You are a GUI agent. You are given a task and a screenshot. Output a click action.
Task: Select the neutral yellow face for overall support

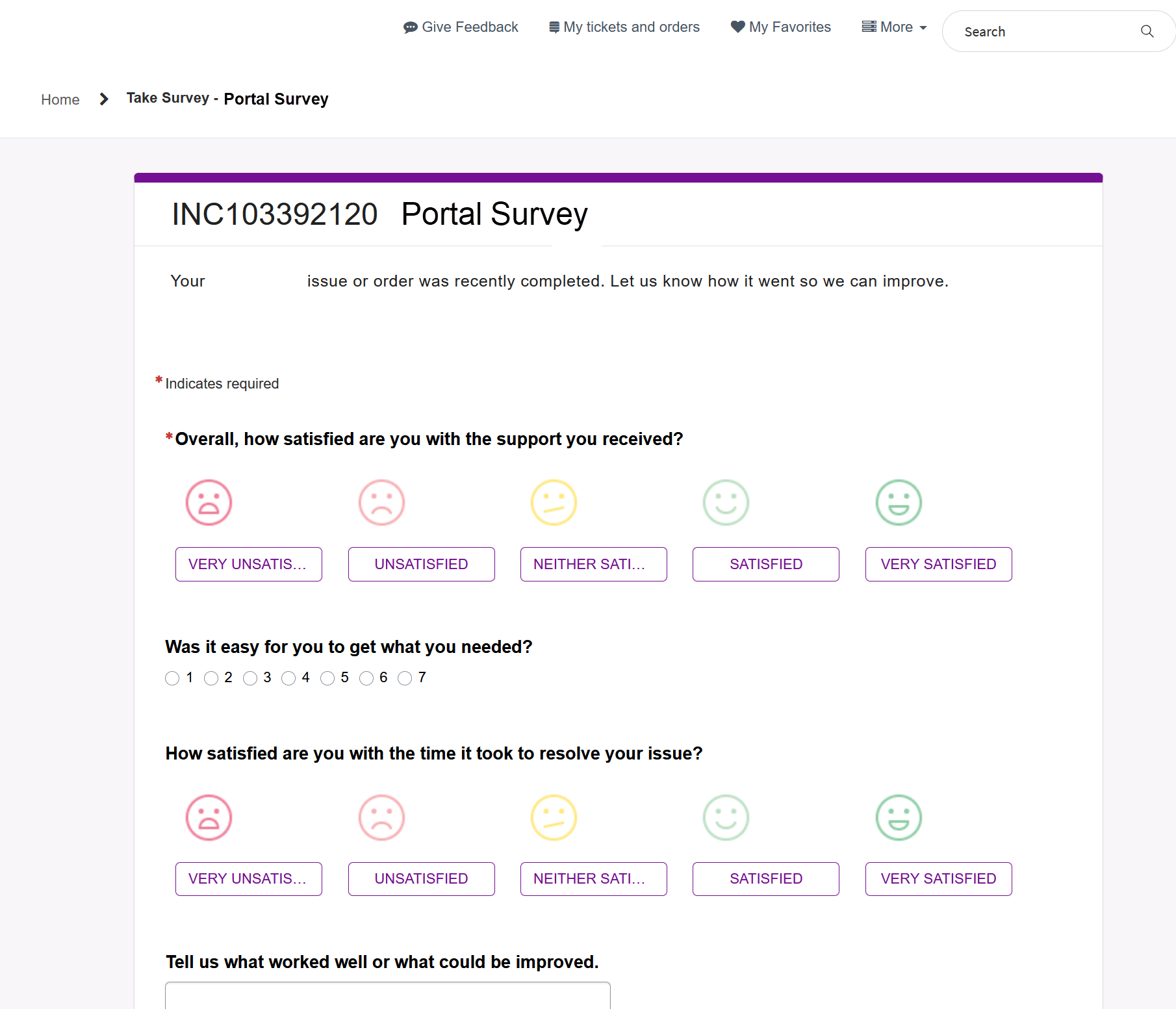click(554, 502)
